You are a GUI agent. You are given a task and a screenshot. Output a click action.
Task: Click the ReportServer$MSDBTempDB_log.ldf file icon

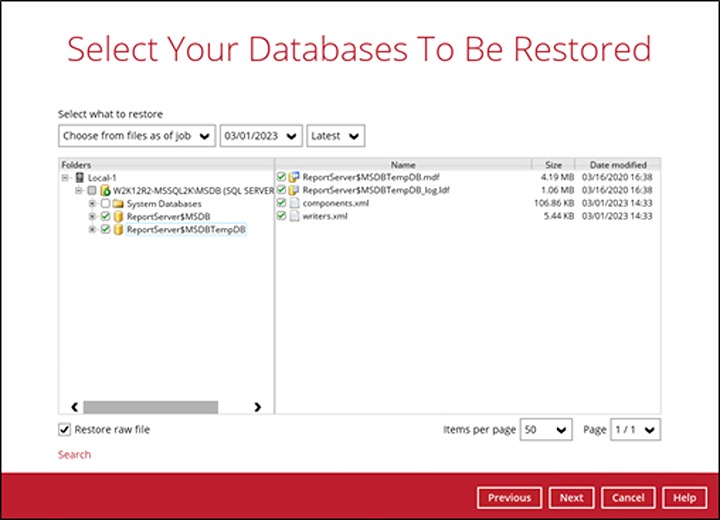[x=294, y=190]
